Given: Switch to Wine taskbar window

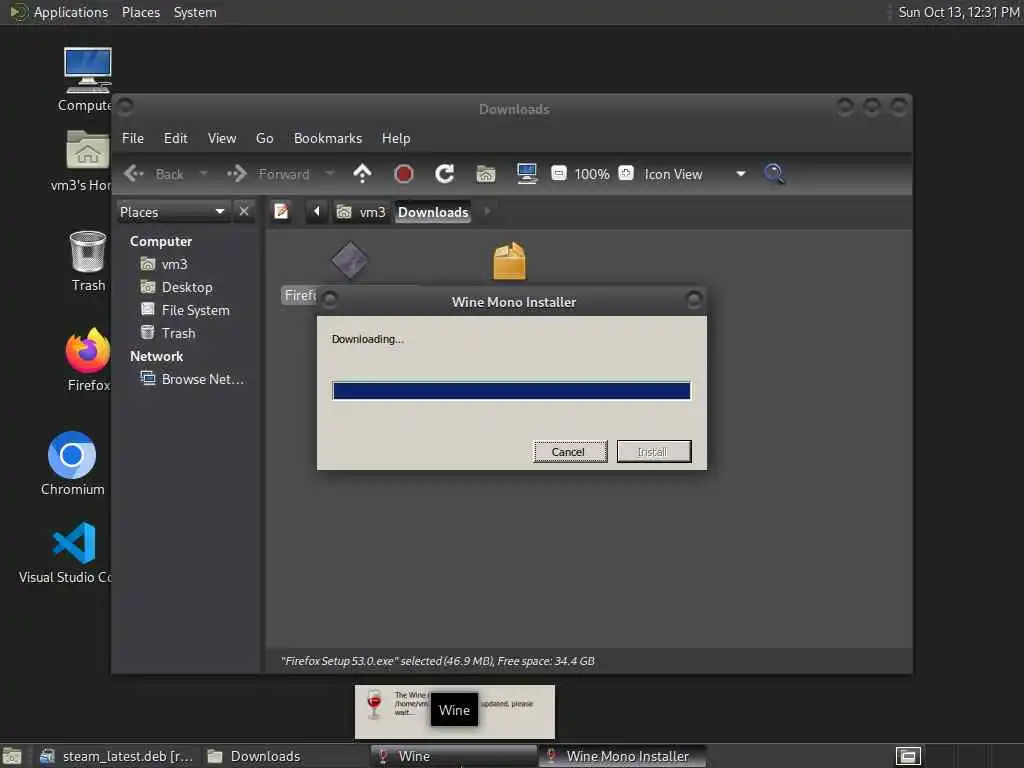Looking at the screenshot, I should [x=453, y=756].
